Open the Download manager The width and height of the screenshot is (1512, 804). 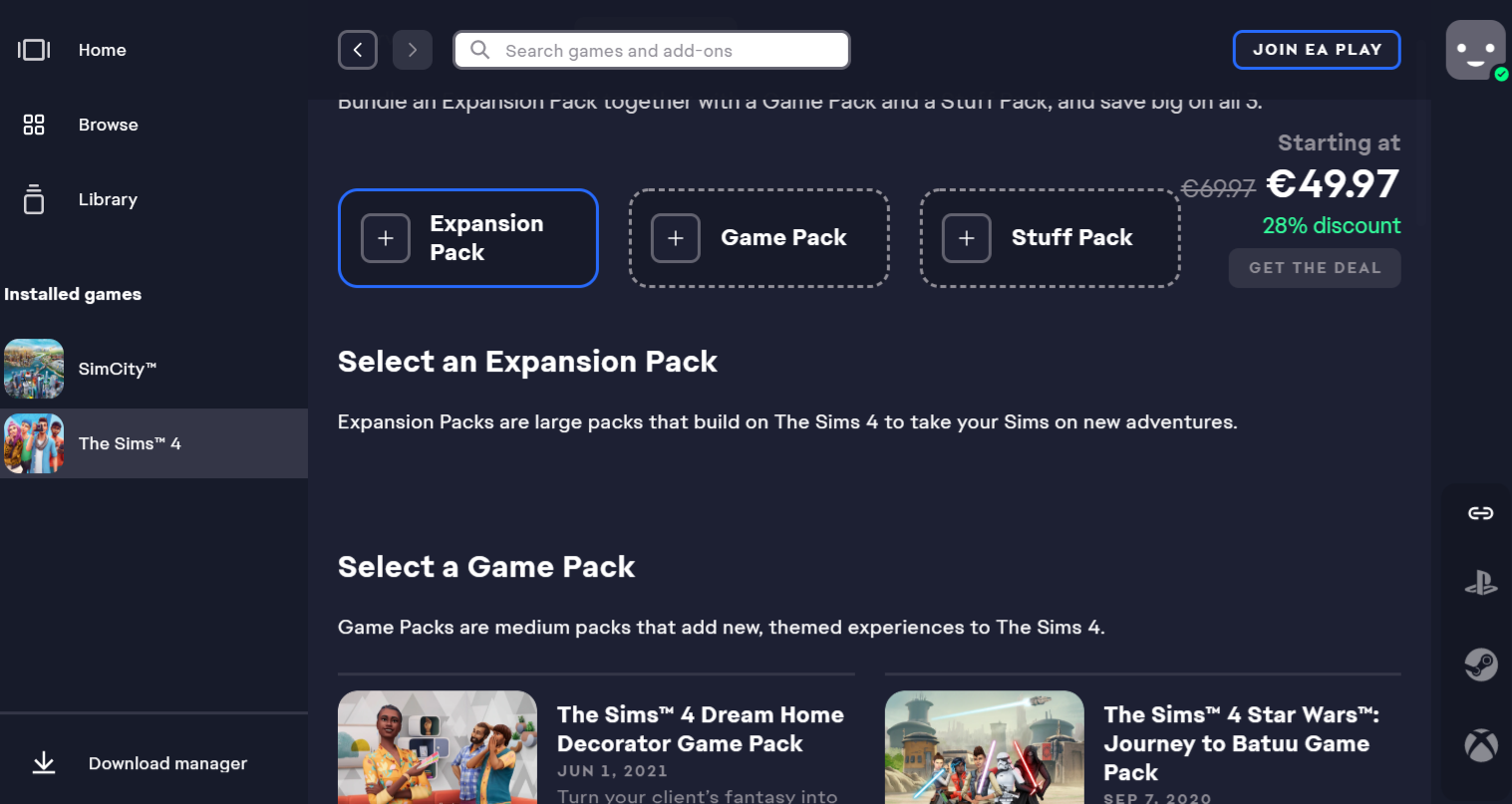[x=166, y=763]
